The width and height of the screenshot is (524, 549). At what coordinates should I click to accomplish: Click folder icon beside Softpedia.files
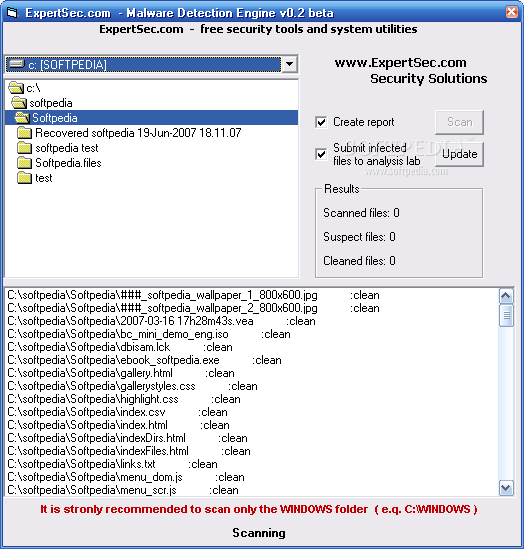tap(25, 163)
